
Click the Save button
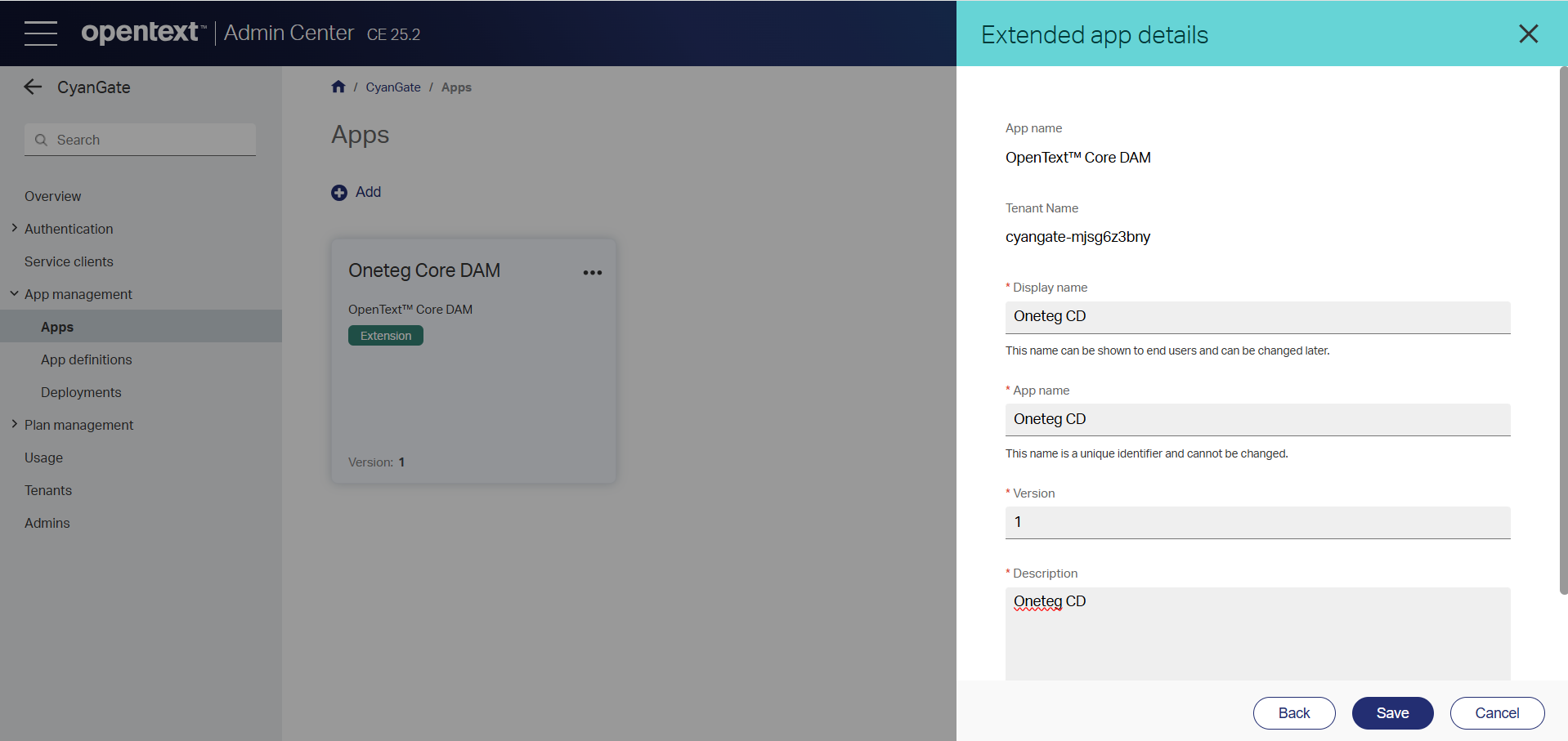pyautogui.click(x=1391, y=713)
